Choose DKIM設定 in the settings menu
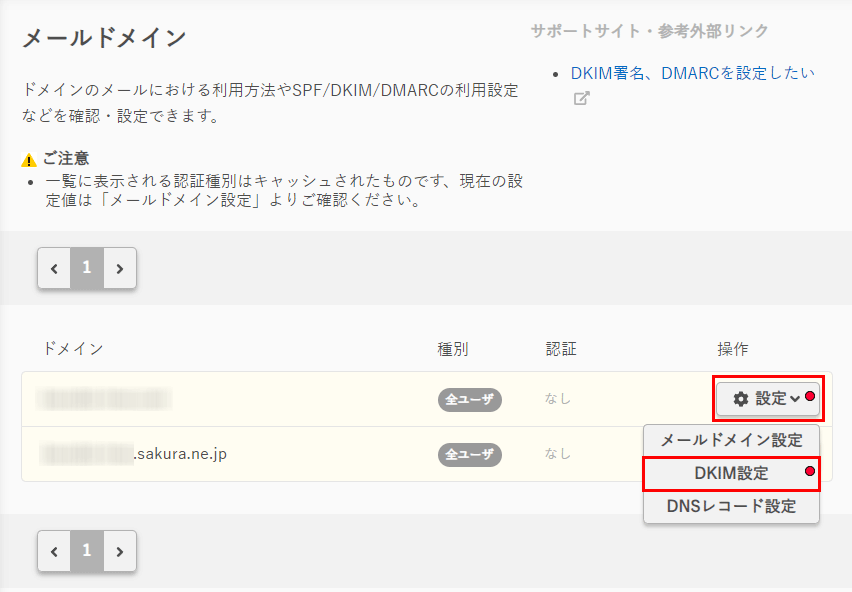852x592 pixels. pos(731,473)
